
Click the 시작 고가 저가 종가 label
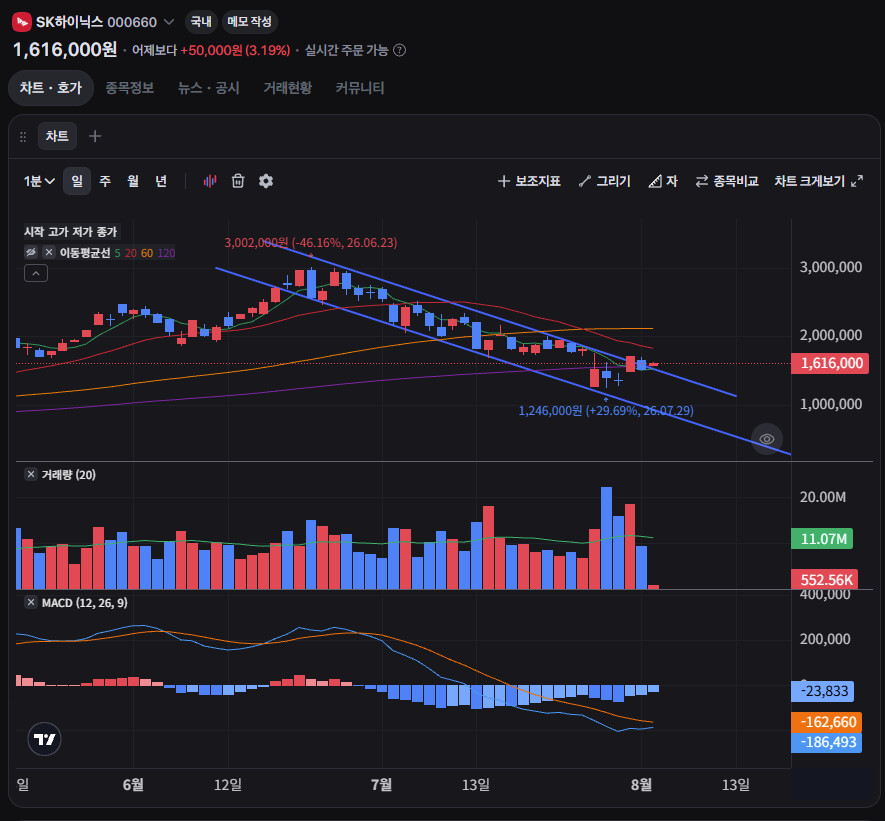coord(70,232)
